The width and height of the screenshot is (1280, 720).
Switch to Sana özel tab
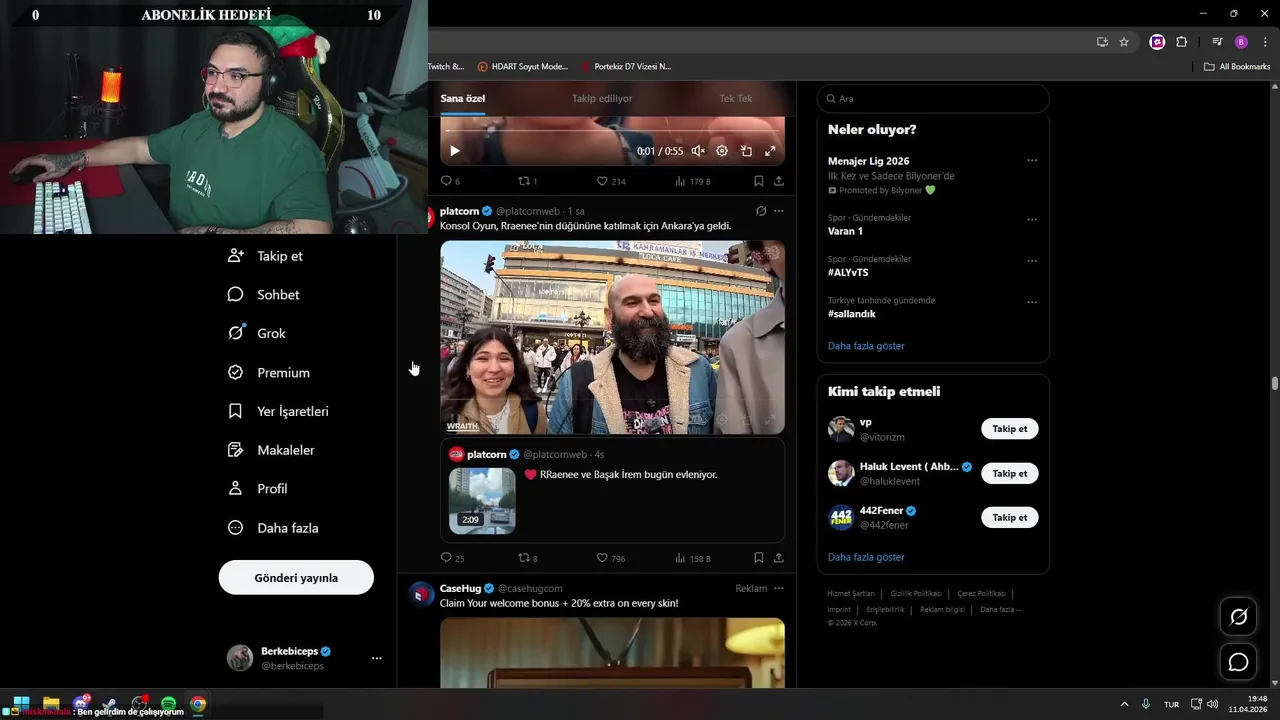coord(463,98)
